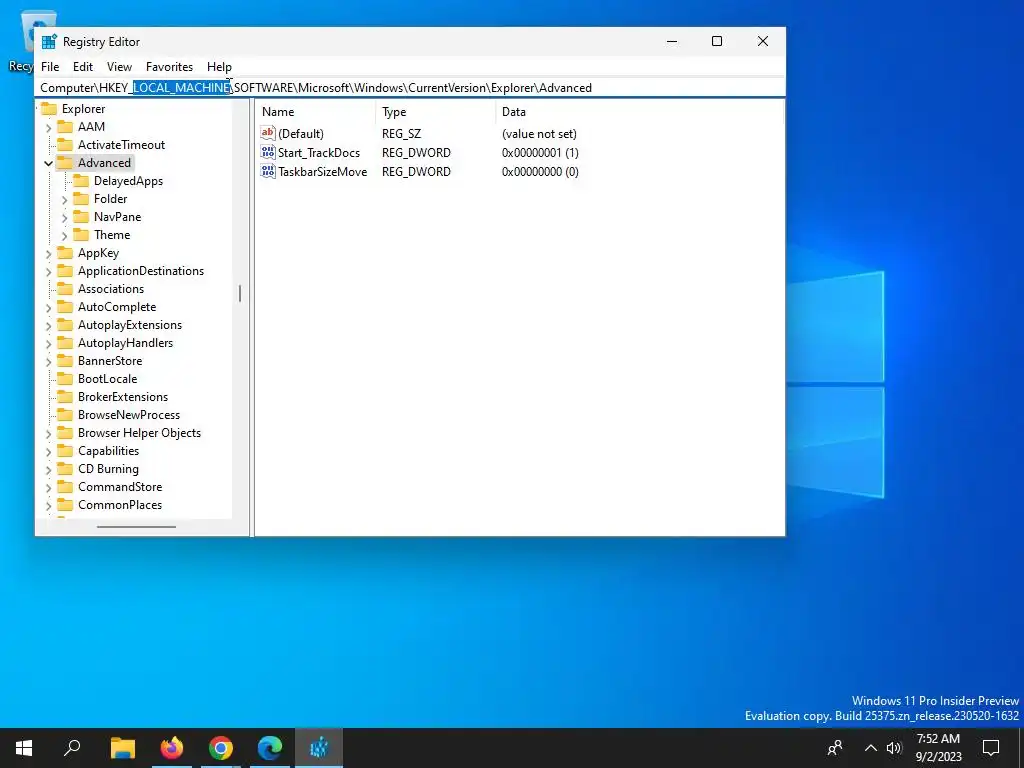This screenshot has height=768, width=1024.
Task: Open the View menu
Action: point(120,67)
